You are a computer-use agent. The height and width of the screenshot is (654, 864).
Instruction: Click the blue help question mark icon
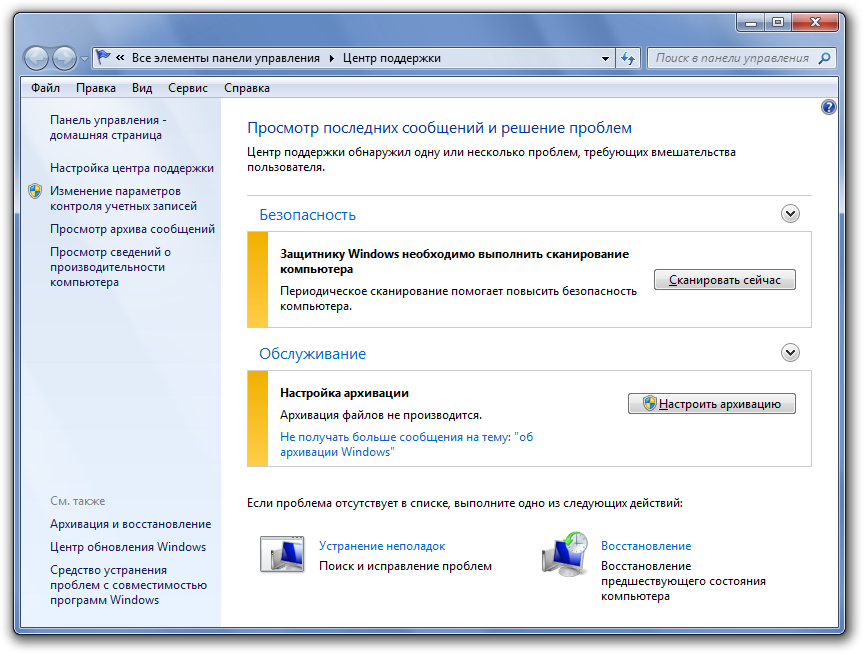[x=828, y=107]
